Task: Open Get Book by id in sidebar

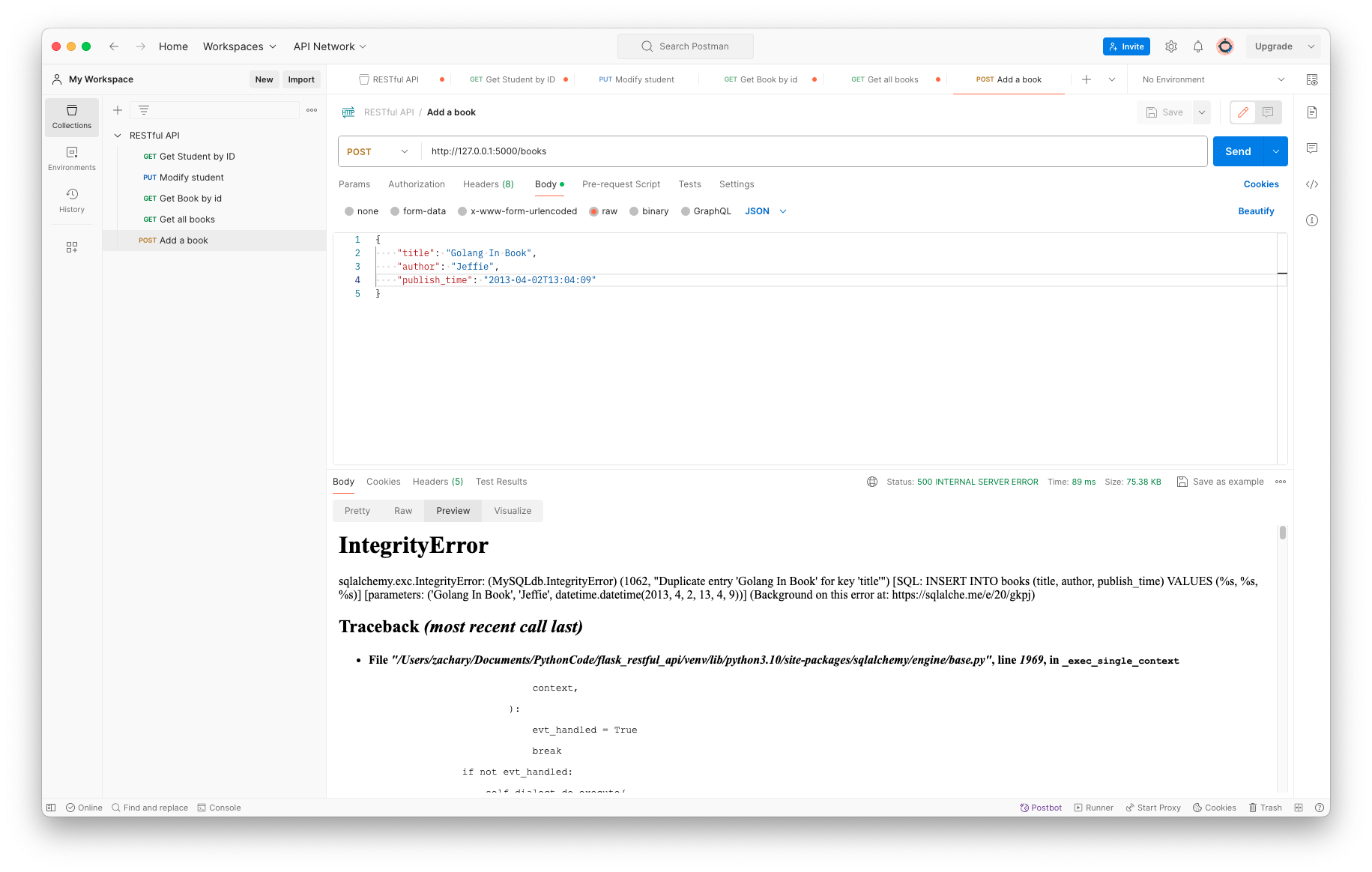Action: pyautogui.click(x=214, y=199)
